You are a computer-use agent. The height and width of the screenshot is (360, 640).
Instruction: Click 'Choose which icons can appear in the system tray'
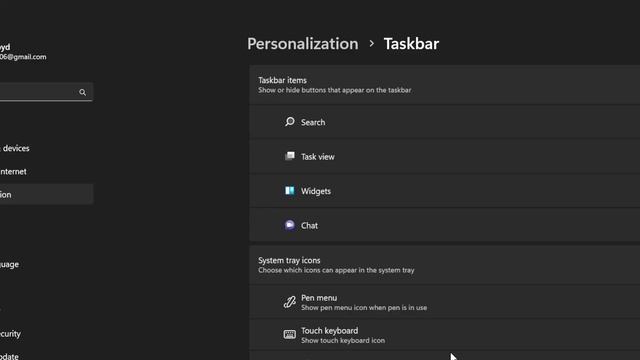click(336, 270)
